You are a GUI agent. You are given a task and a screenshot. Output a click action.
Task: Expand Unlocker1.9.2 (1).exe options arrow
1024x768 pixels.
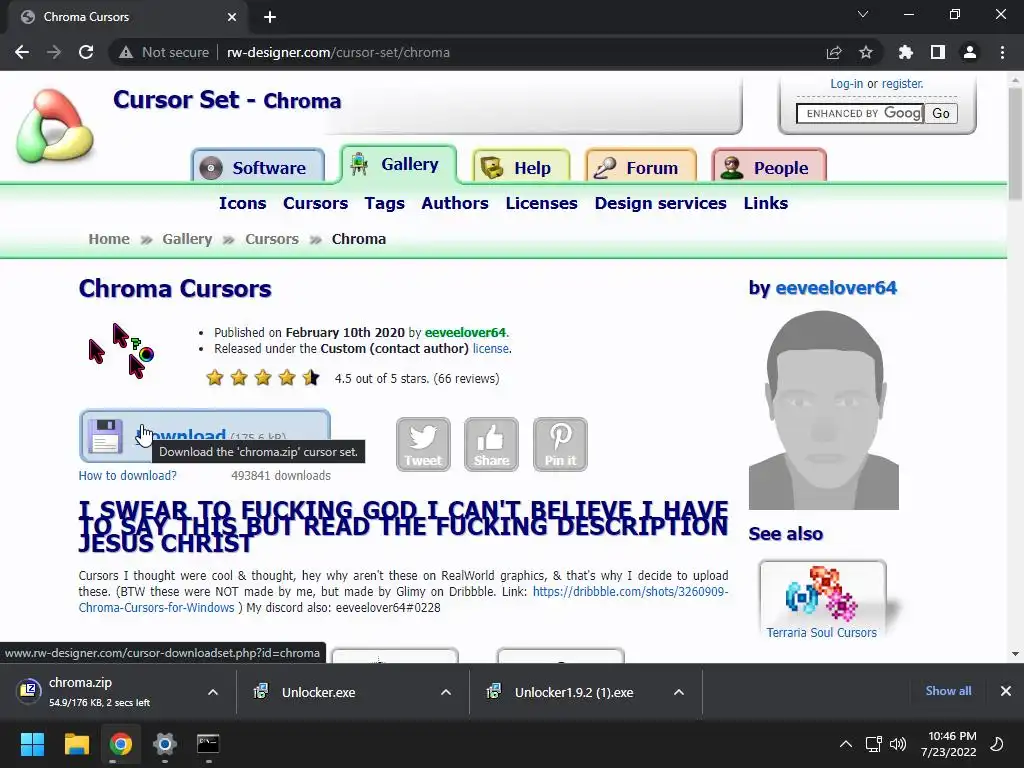679,692
